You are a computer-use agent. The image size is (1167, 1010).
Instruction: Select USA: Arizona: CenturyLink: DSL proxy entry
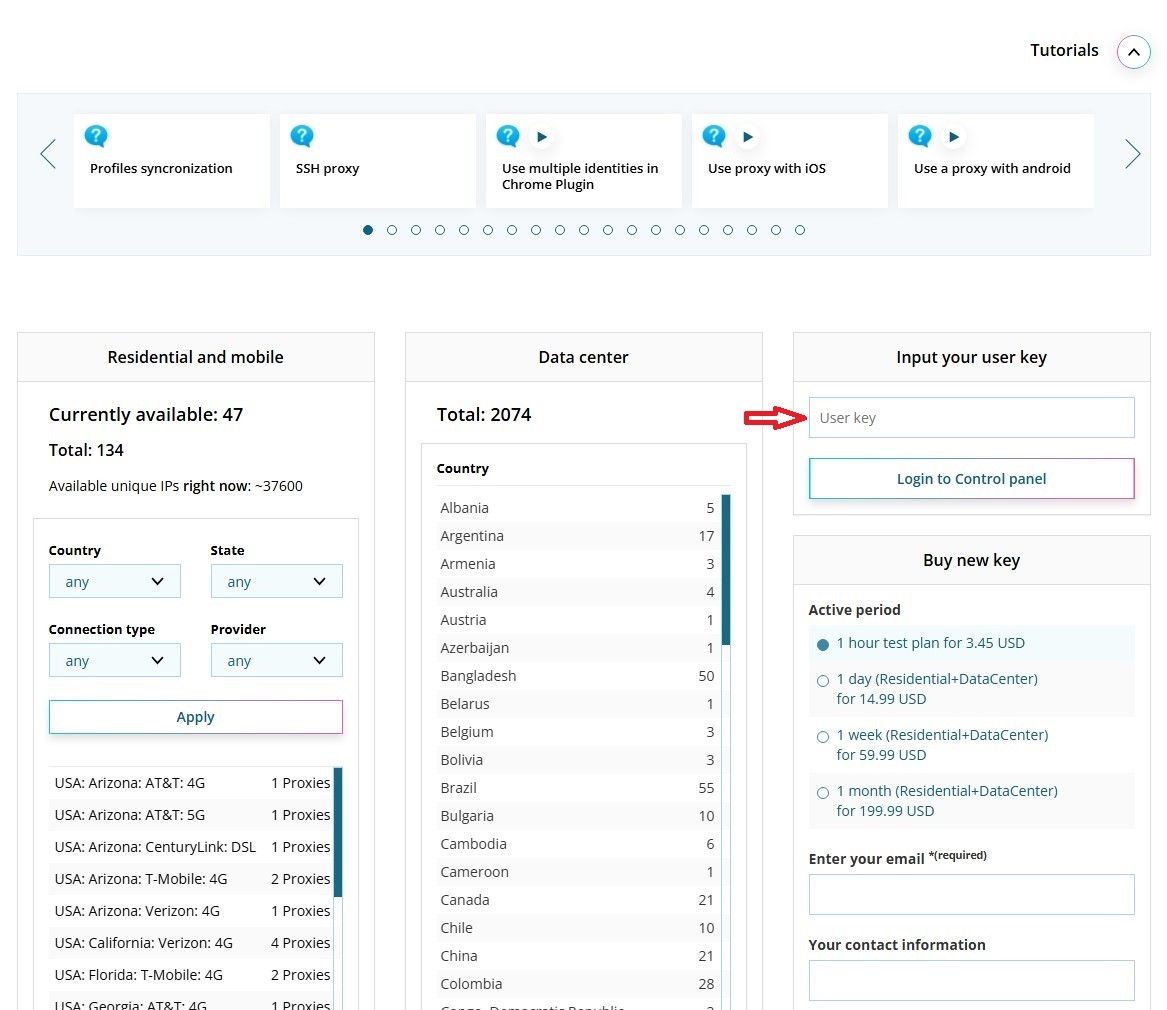click(155, 847)
